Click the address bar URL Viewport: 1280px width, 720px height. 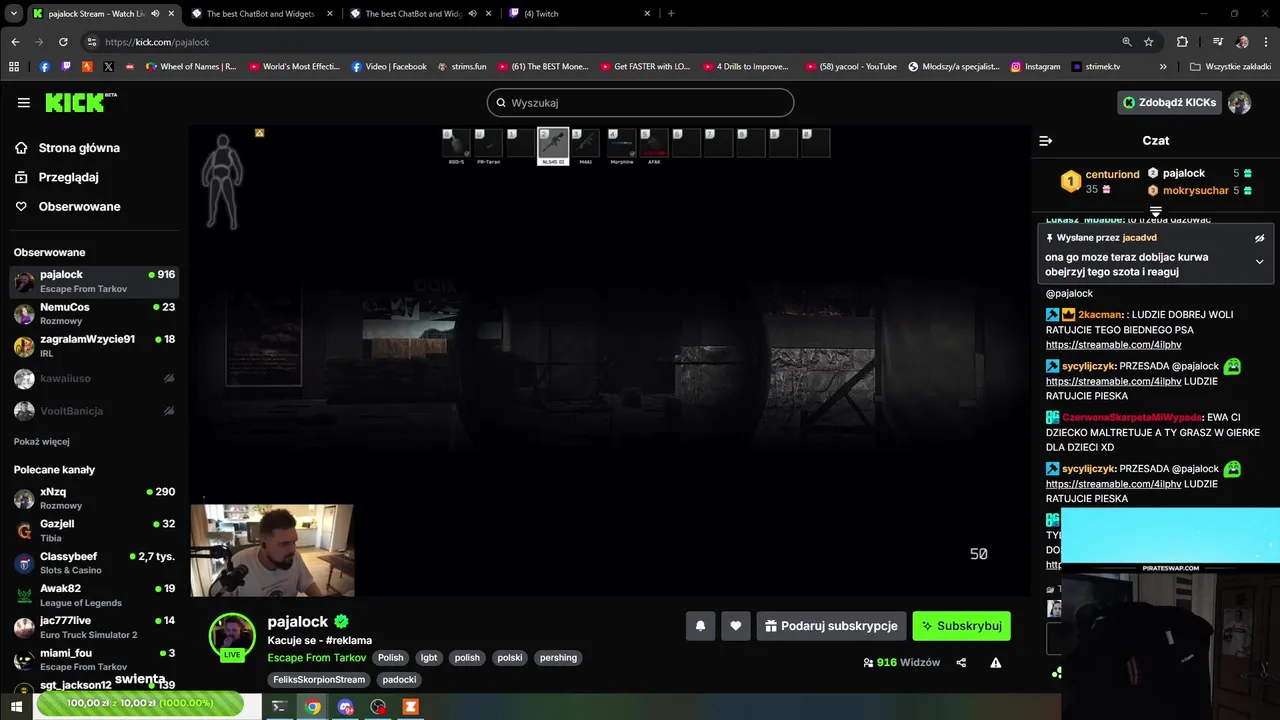pyautogui.click(x=157, y=42)
